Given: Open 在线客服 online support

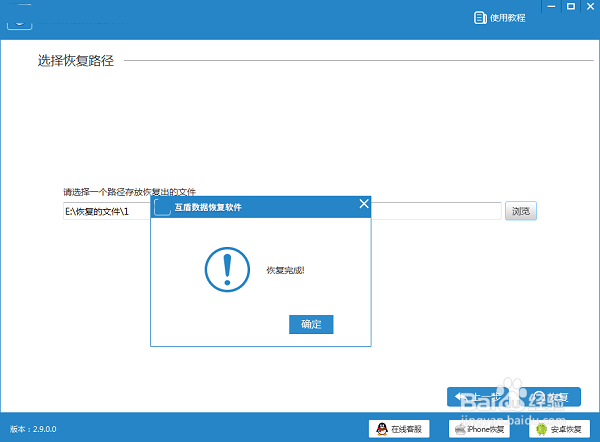Looking at the screenshot, I should (399, 429).
